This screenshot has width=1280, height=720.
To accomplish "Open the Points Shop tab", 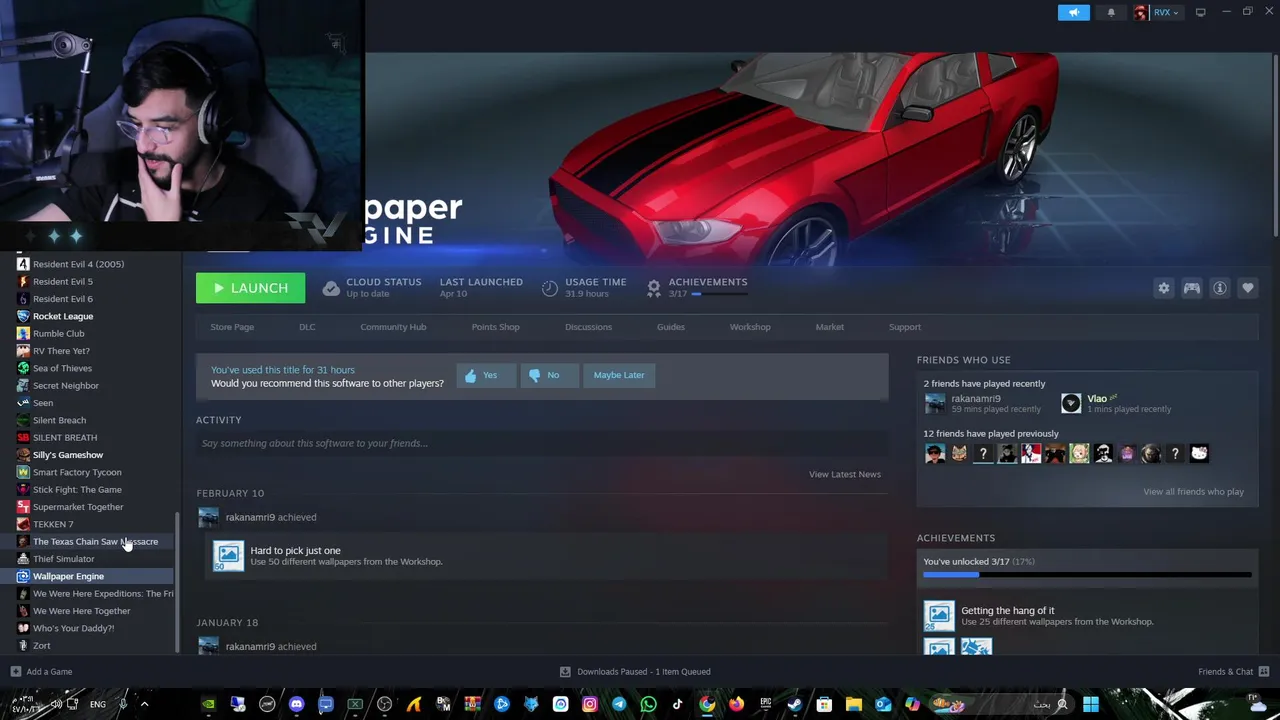I will pos(495,327).
